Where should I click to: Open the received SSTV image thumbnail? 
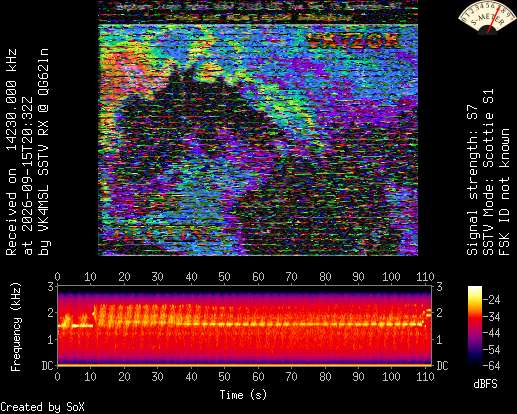tap(258, 128)
